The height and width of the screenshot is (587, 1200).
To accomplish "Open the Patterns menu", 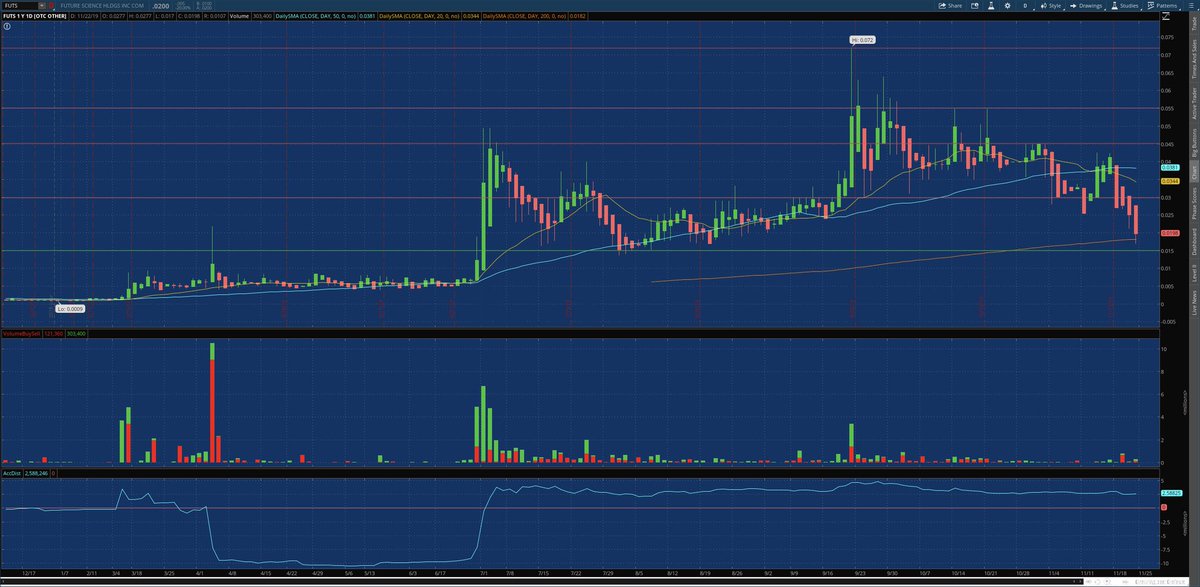I will tap(1163, 5).
